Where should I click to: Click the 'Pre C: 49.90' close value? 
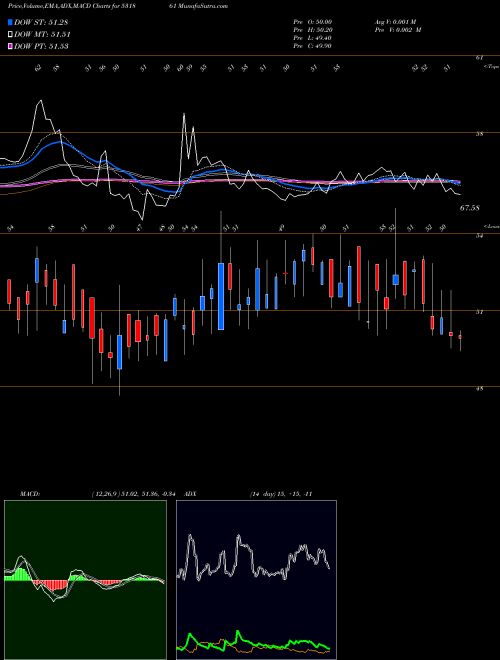(x=313, y=46)
